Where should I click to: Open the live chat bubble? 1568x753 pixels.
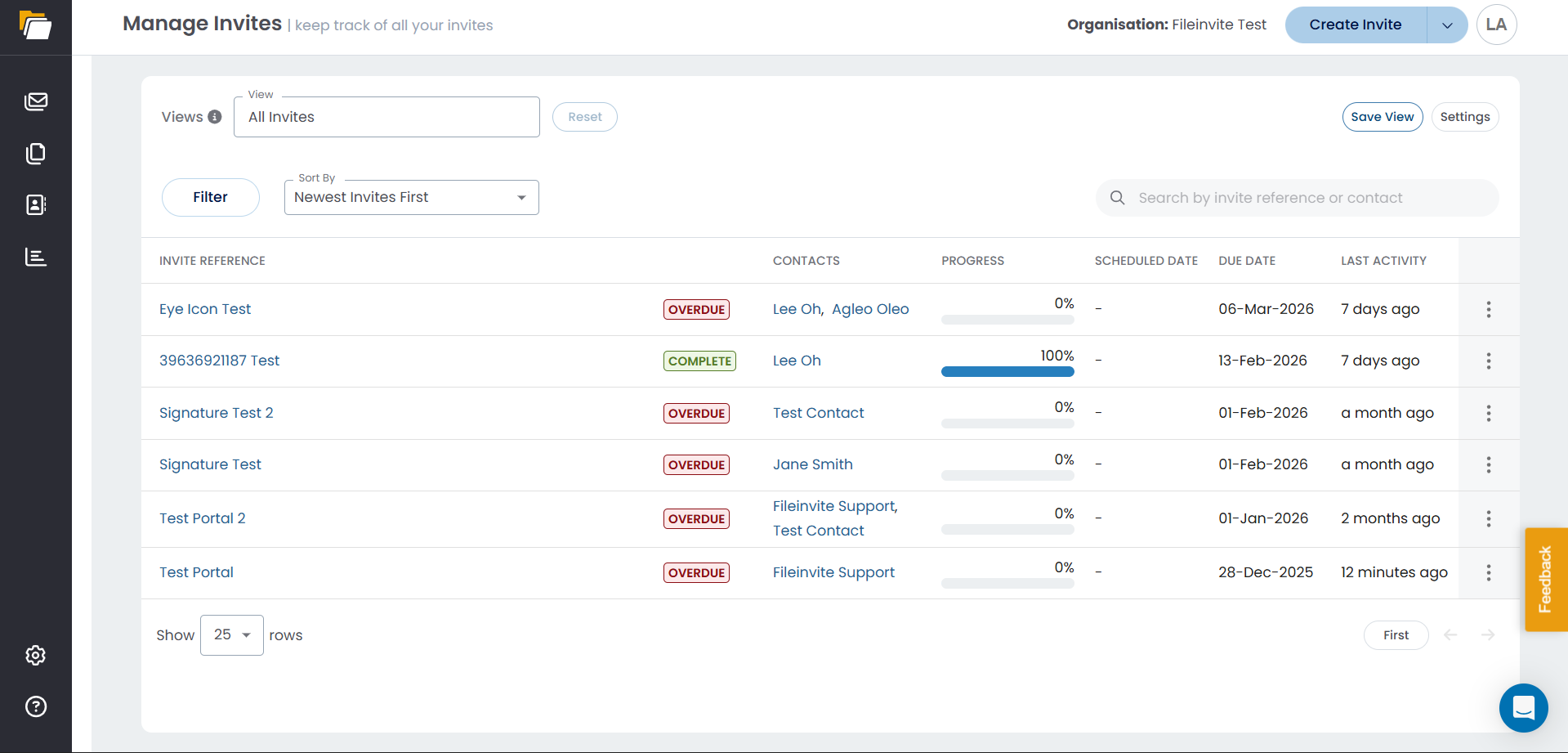(x=1523, y=707)
